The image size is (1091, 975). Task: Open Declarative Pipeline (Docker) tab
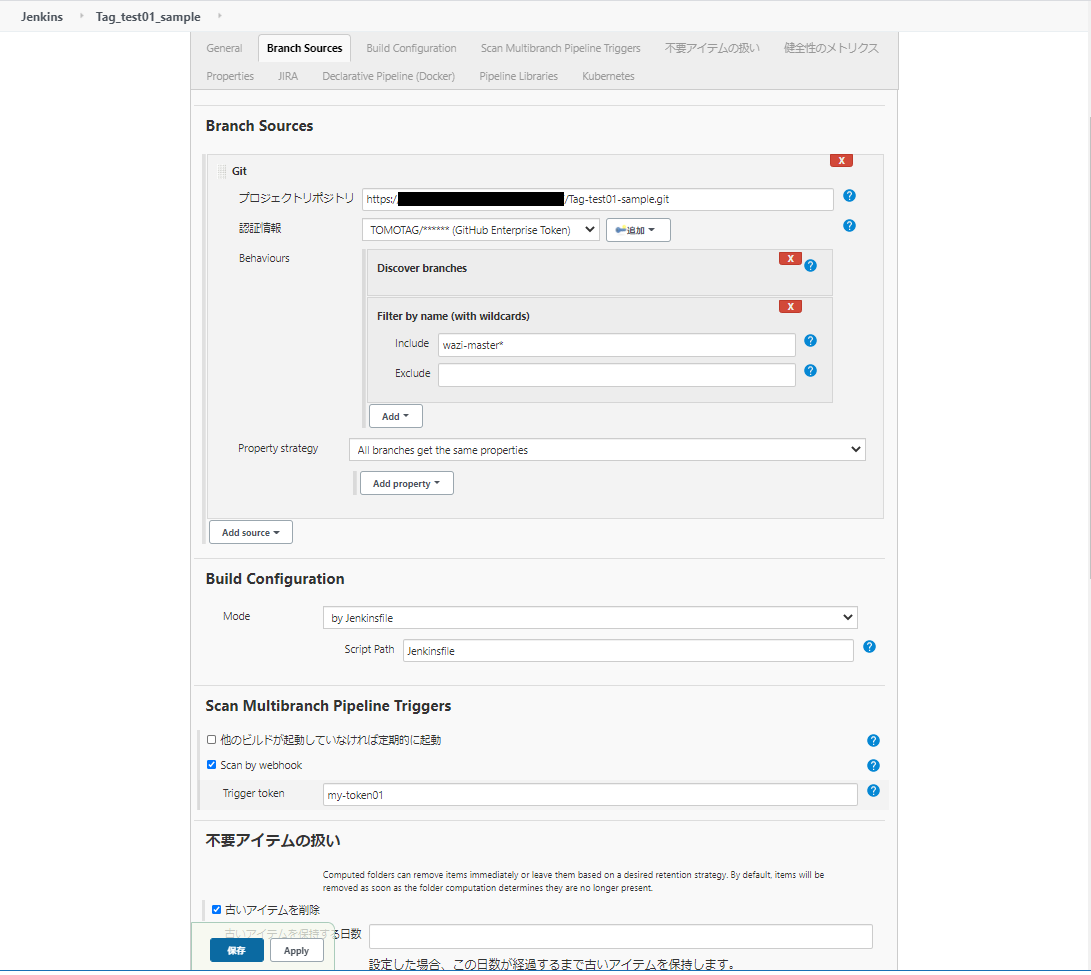[x=388, y=76]
